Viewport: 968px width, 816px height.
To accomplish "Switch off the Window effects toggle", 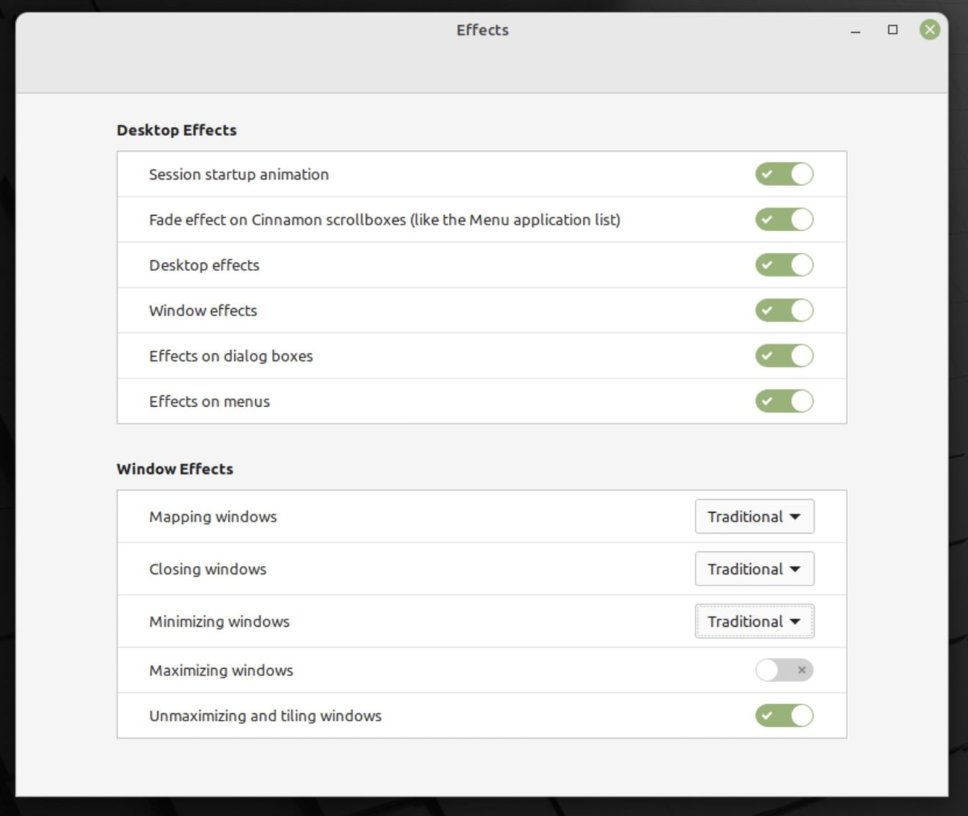I will pos(784,311).
